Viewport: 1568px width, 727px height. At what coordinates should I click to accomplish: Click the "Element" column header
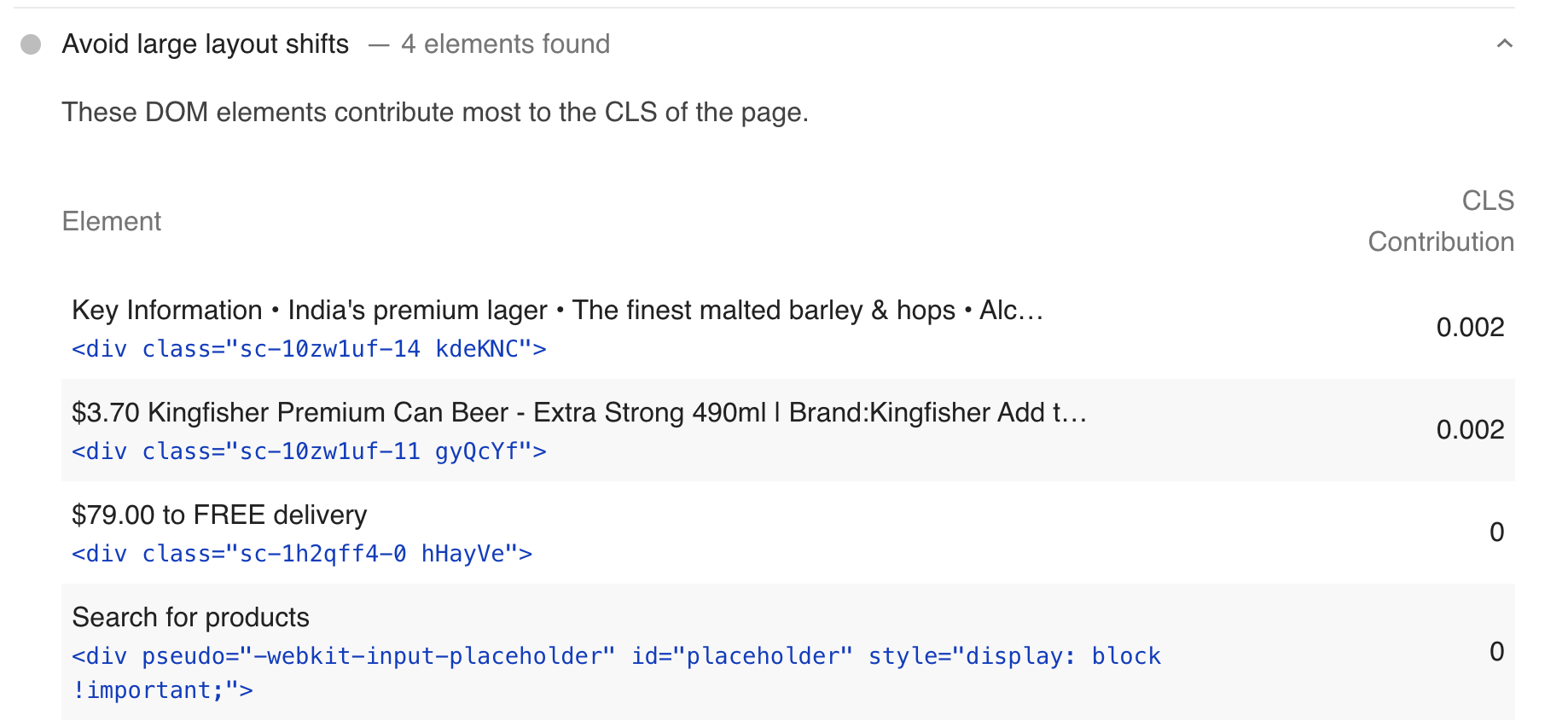112,222
